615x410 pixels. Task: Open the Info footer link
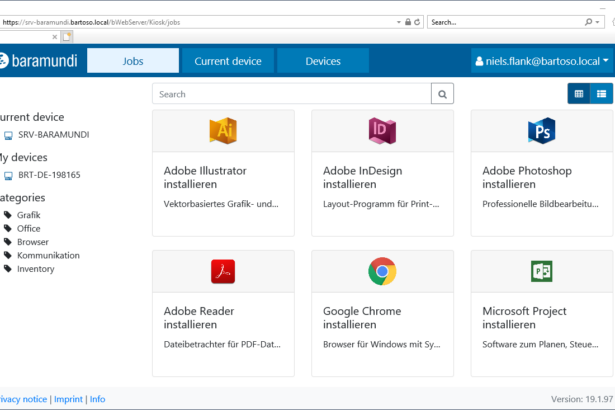[x=97, y=399]
